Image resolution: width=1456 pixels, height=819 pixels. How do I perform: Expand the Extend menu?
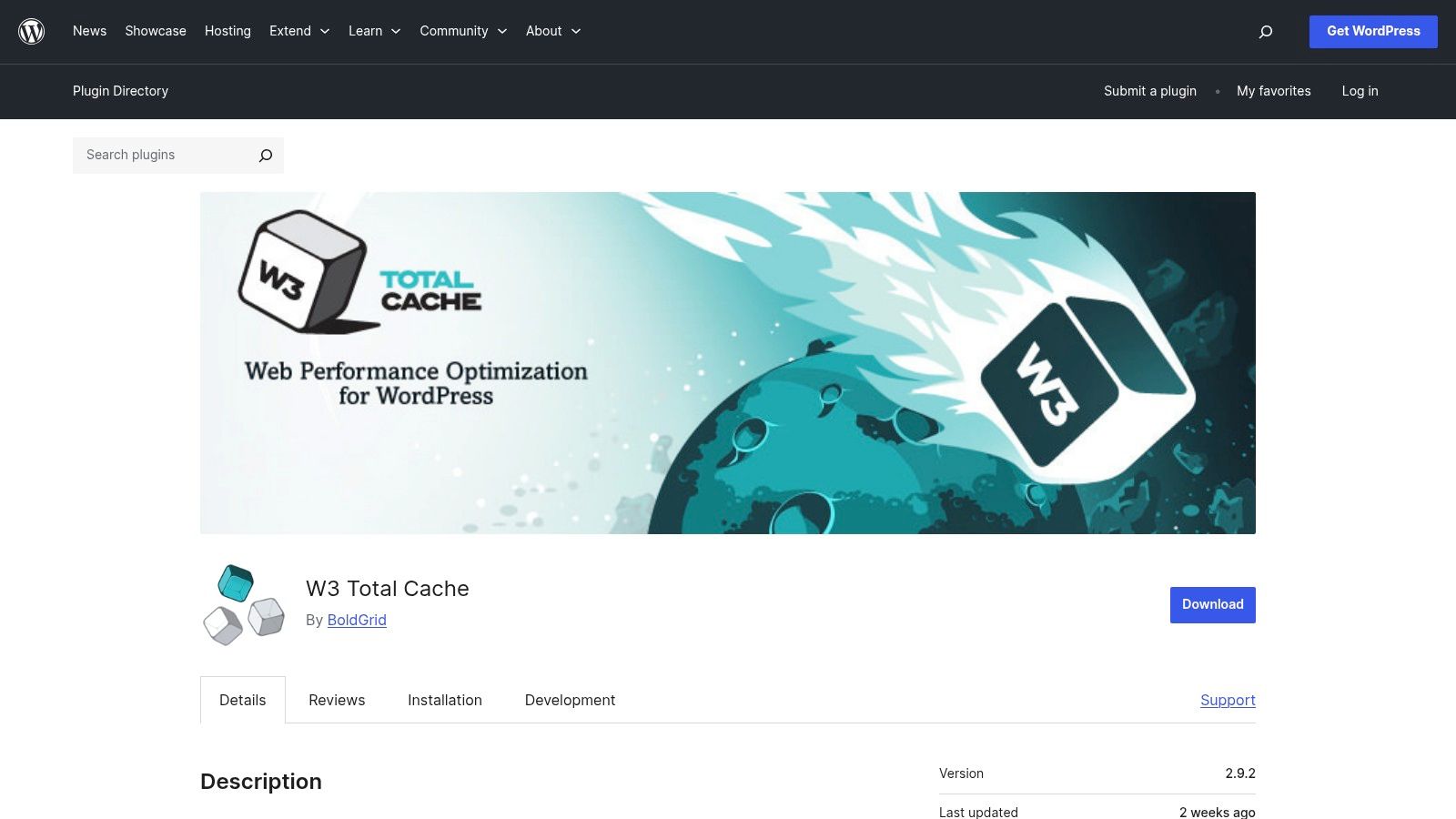point(299,31)
